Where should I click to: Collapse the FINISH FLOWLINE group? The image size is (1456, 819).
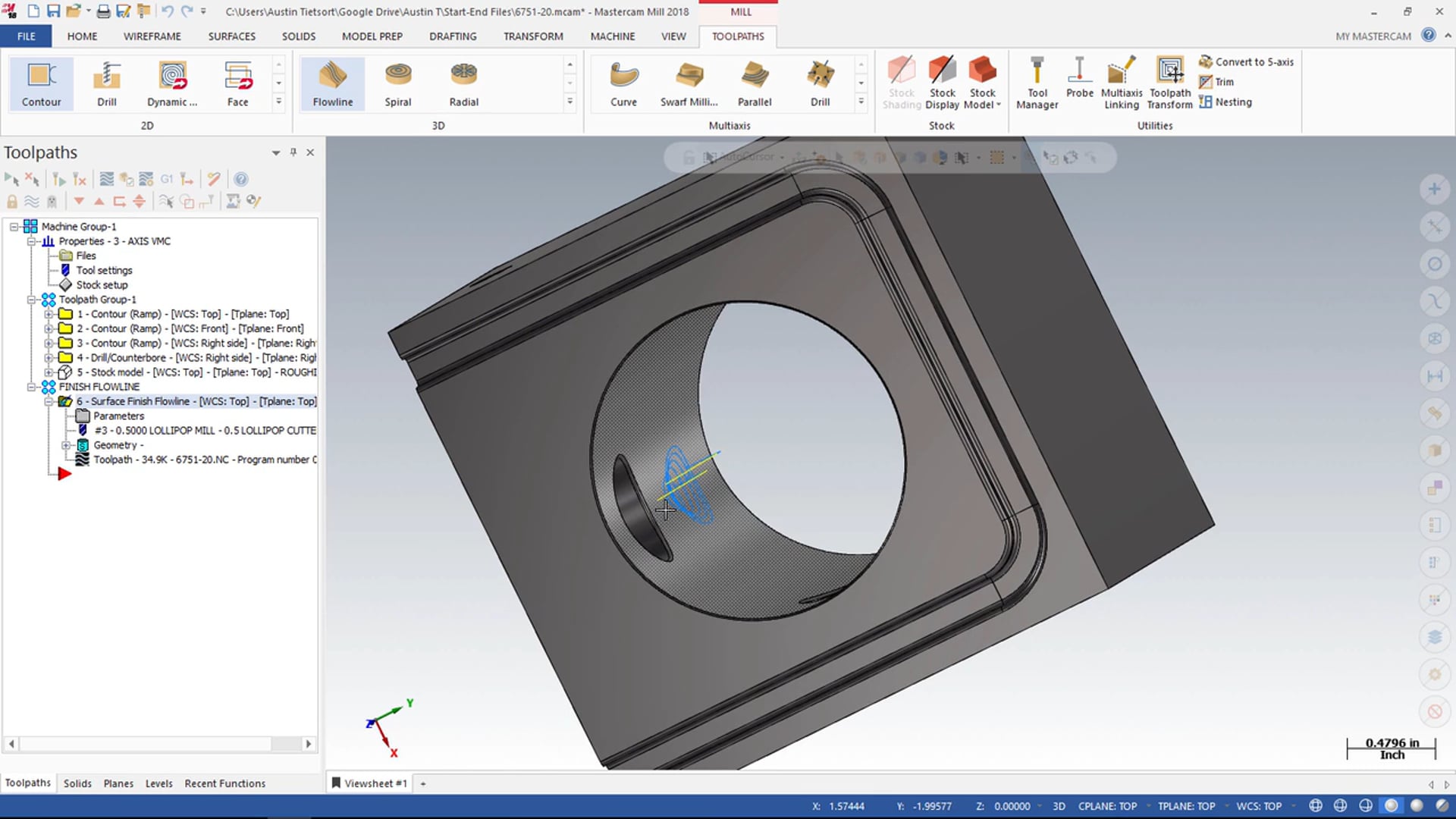point(32,387)
